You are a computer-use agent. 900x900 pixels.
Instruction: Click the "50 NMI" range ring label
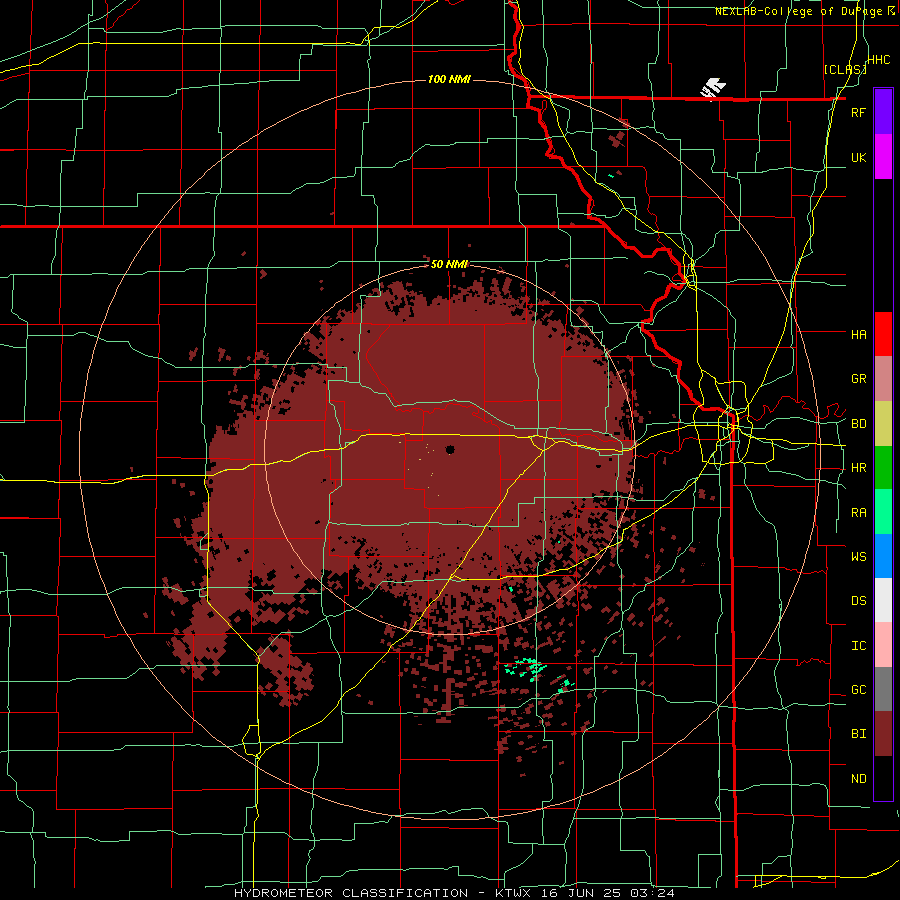[x=449, y=264]
